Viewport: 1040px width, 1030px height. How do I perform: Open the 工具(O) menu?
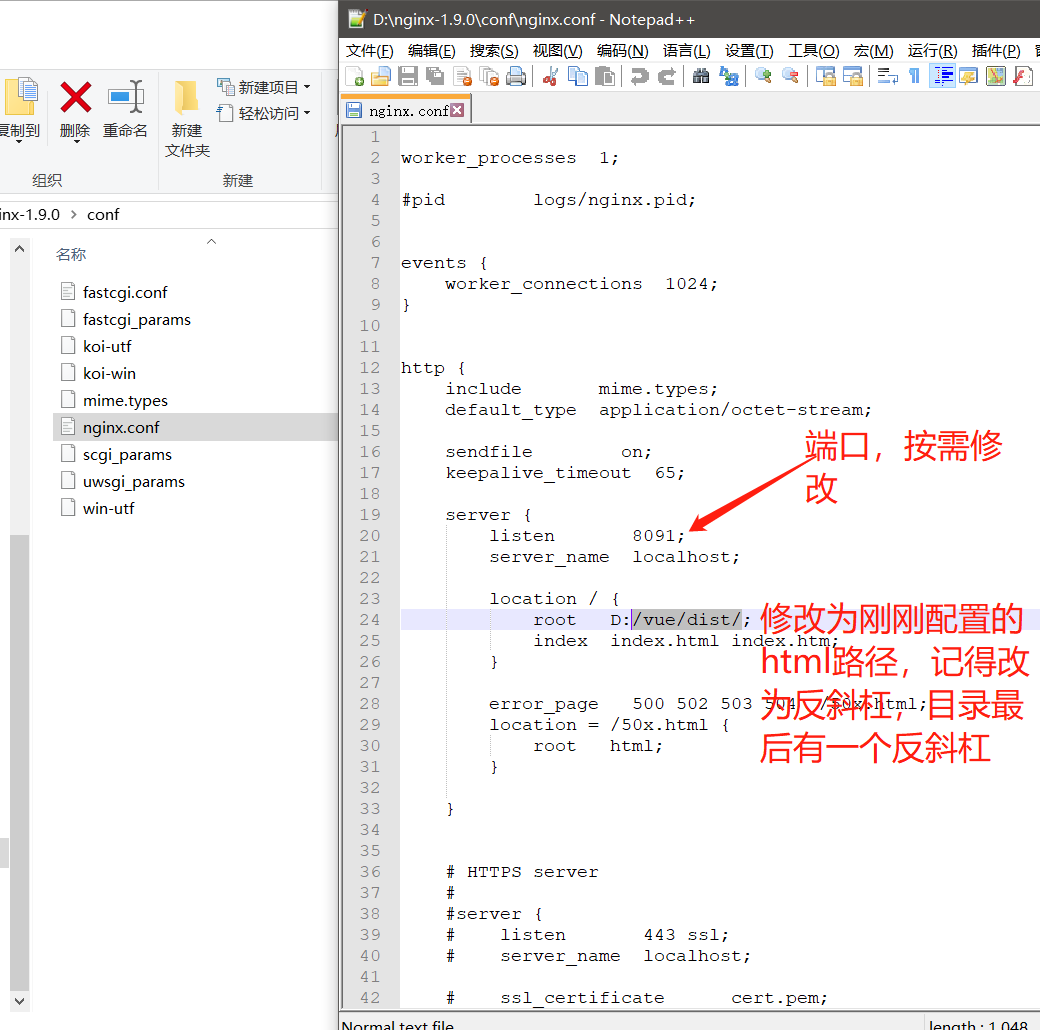pos(814,51)
